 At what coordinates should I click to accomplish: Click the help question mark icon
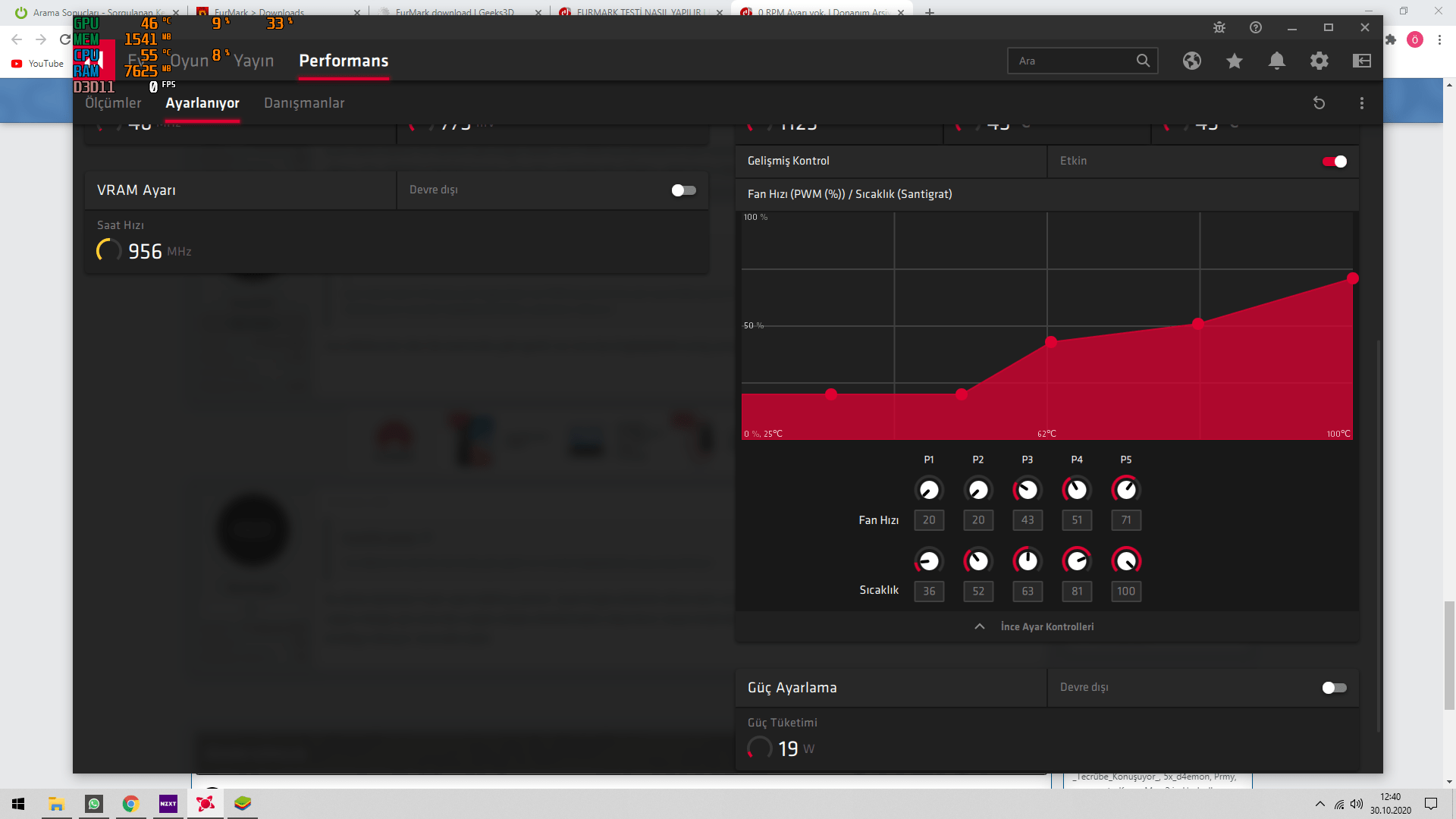coord(1256,27)
